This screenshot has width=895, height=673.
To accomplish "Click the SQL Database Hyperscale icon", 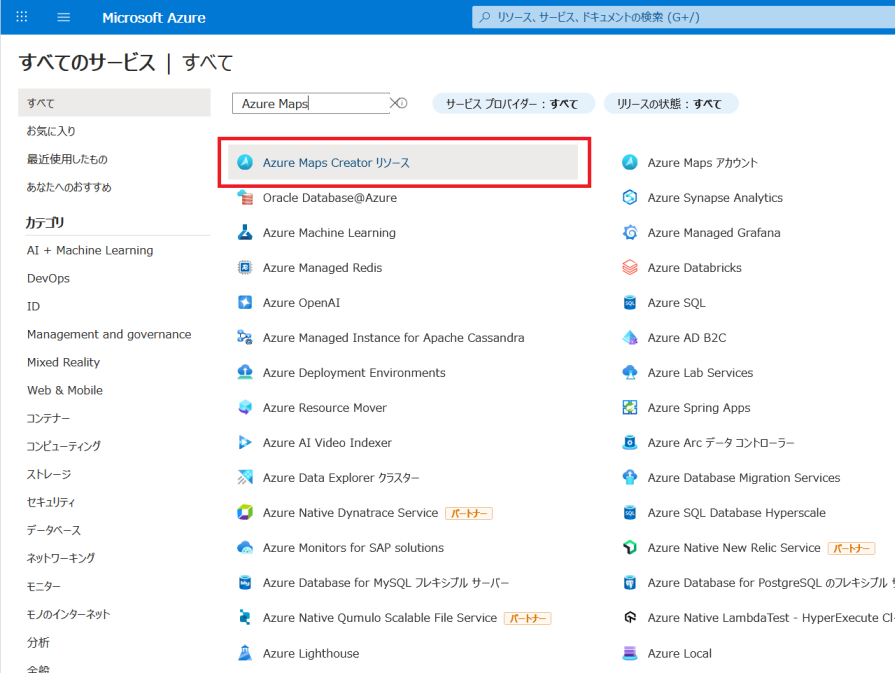I will coord(630,512).
